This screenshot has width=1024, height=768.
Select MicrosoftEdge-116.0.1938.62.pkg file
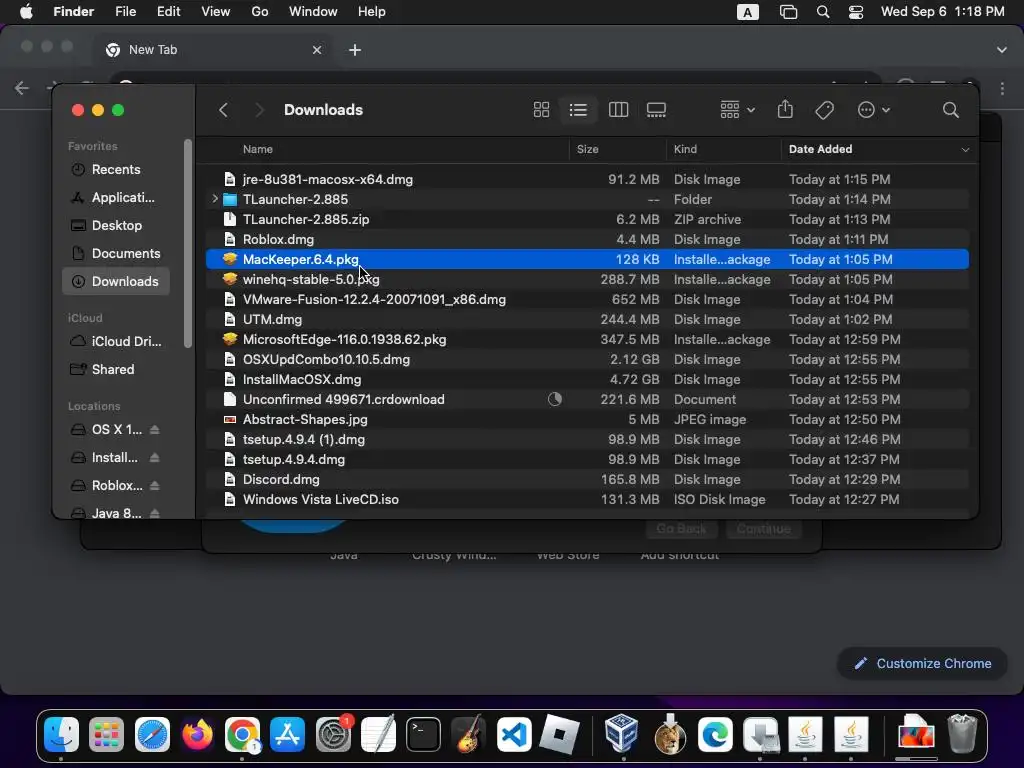click(x=587, y=340)
